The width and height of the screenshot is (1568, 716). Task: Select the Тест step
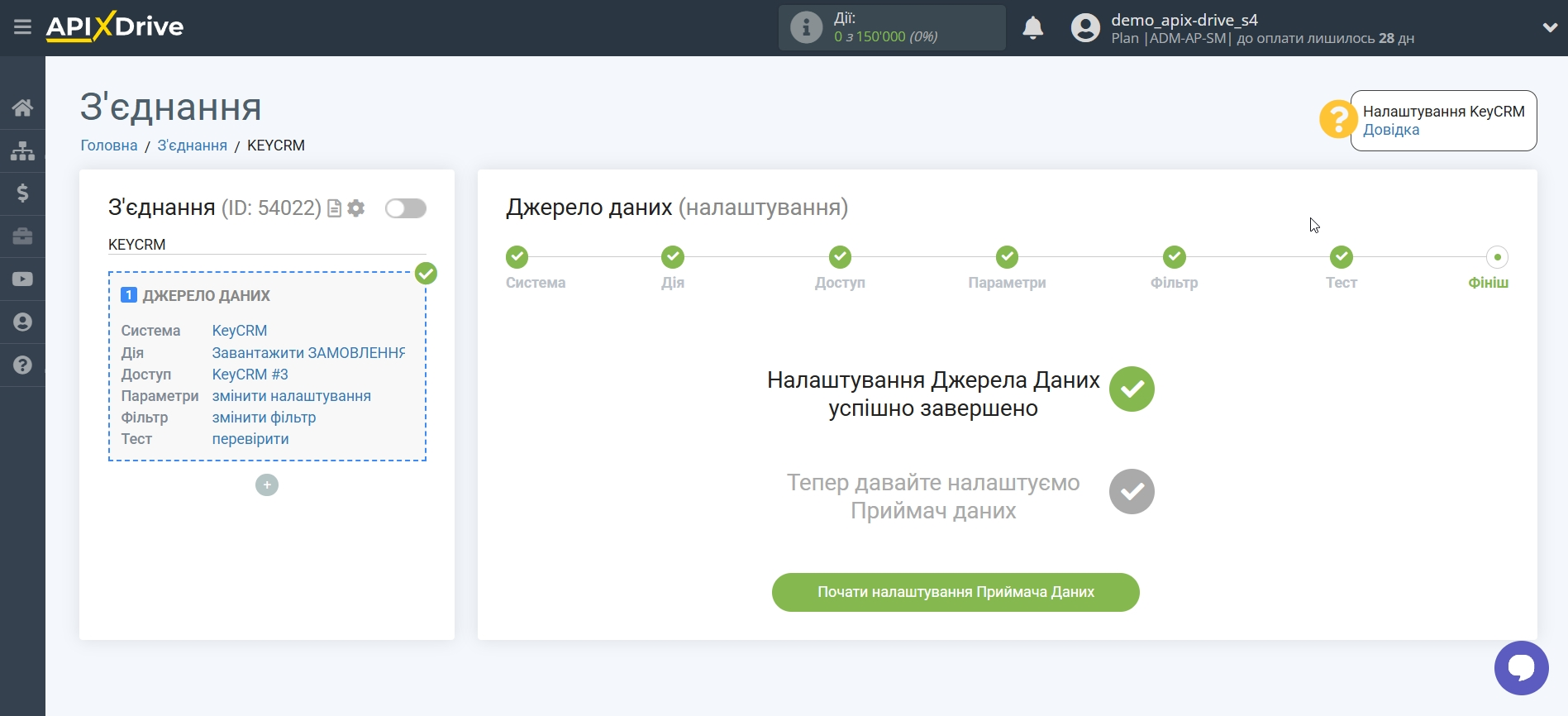tap(1342, 257)
